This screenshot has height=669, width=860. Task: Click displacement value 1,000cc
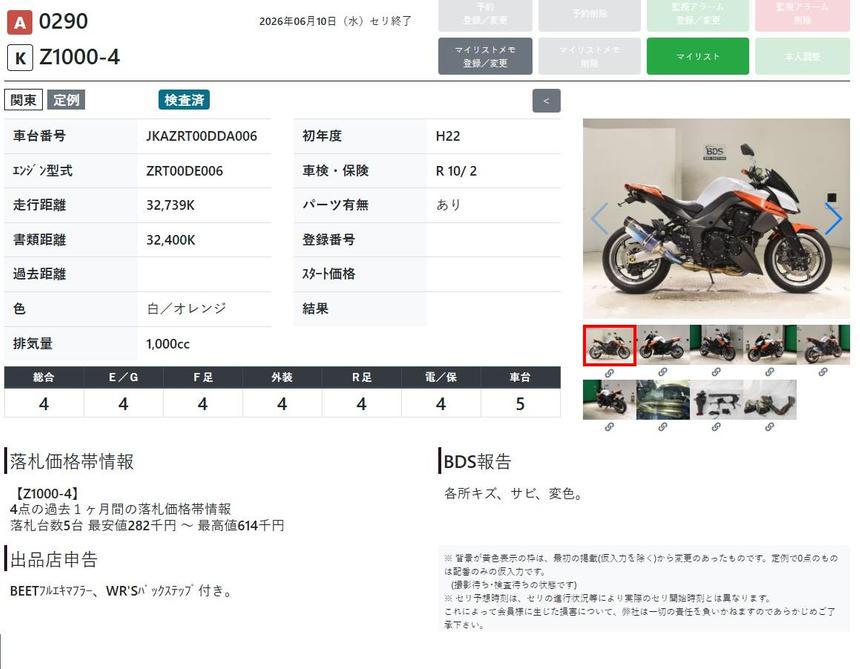tap(167, 344)
